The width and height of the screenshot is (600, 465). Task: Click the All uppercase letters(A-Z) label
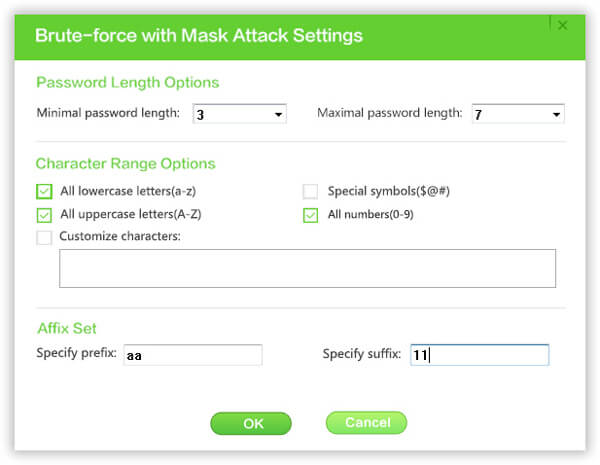click(x=131, y=214)
